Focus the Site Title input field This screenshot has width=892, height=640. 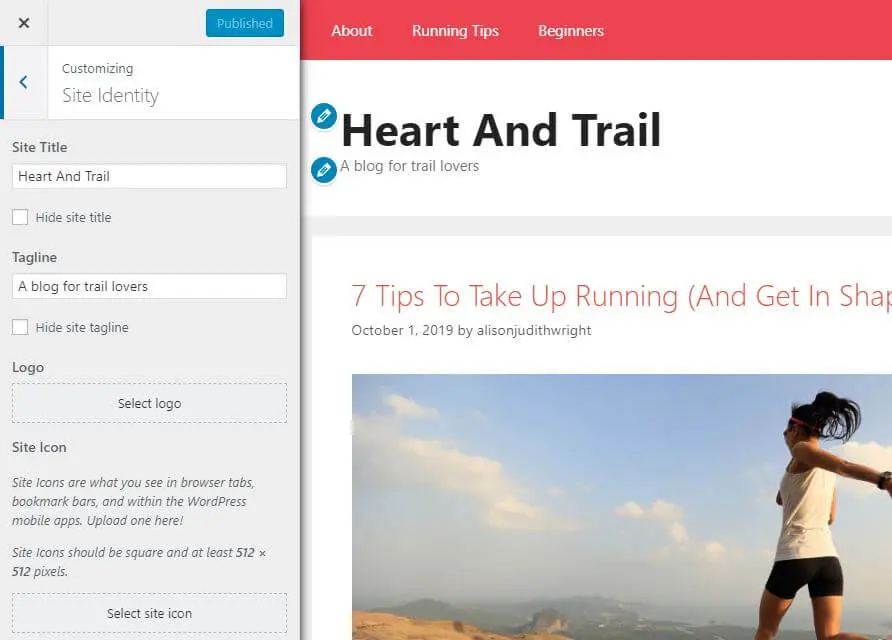(150, 176)
